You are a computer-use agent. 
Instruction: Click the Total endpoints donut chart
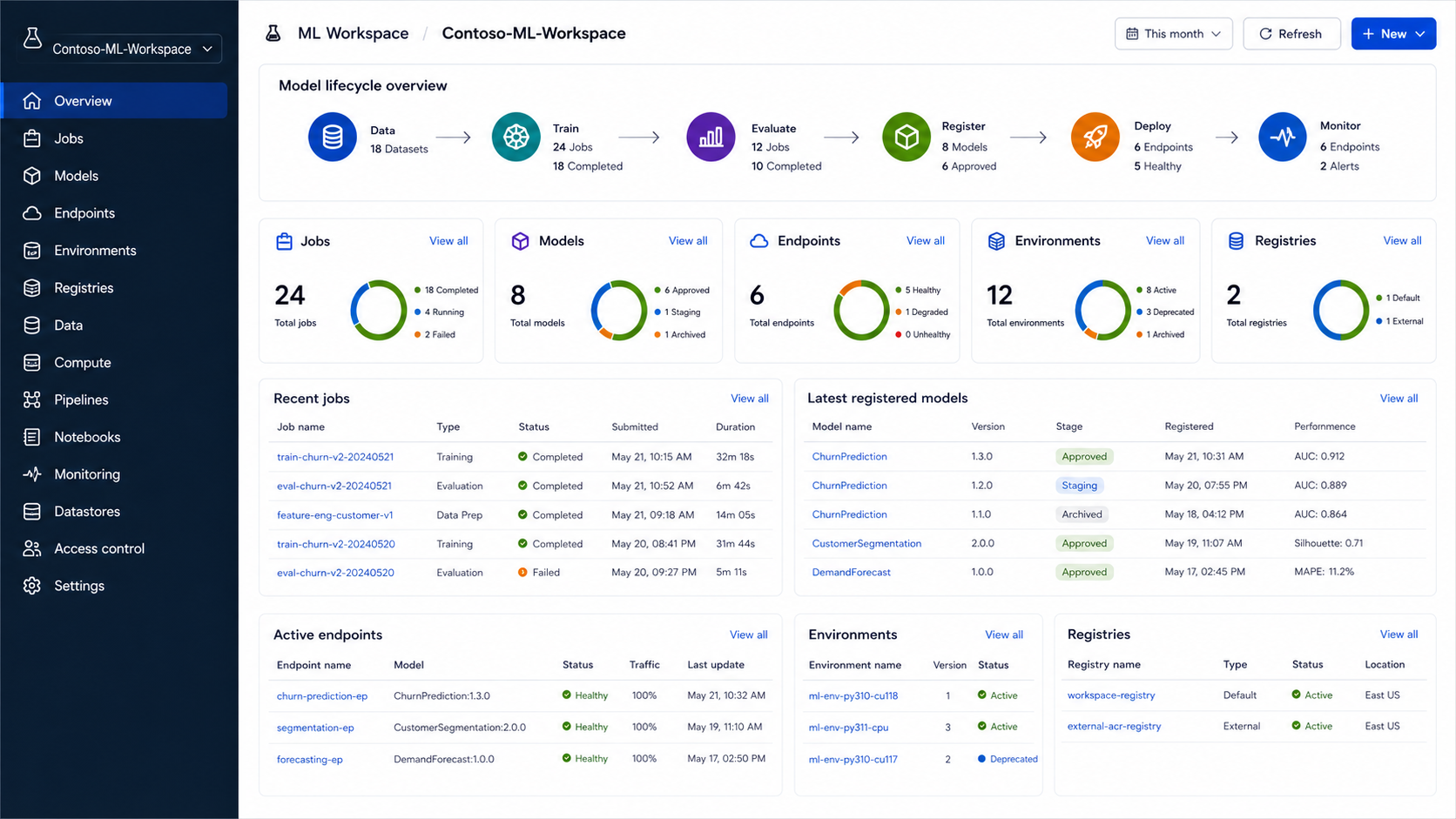[x=861, y=310]
